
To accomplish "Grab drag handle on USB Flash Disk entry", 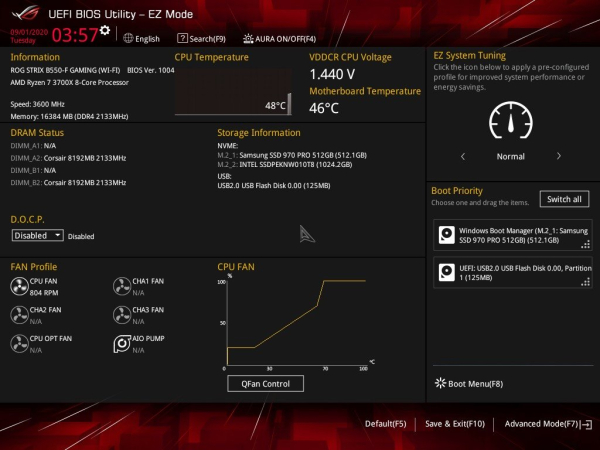I will pos(586,282).
